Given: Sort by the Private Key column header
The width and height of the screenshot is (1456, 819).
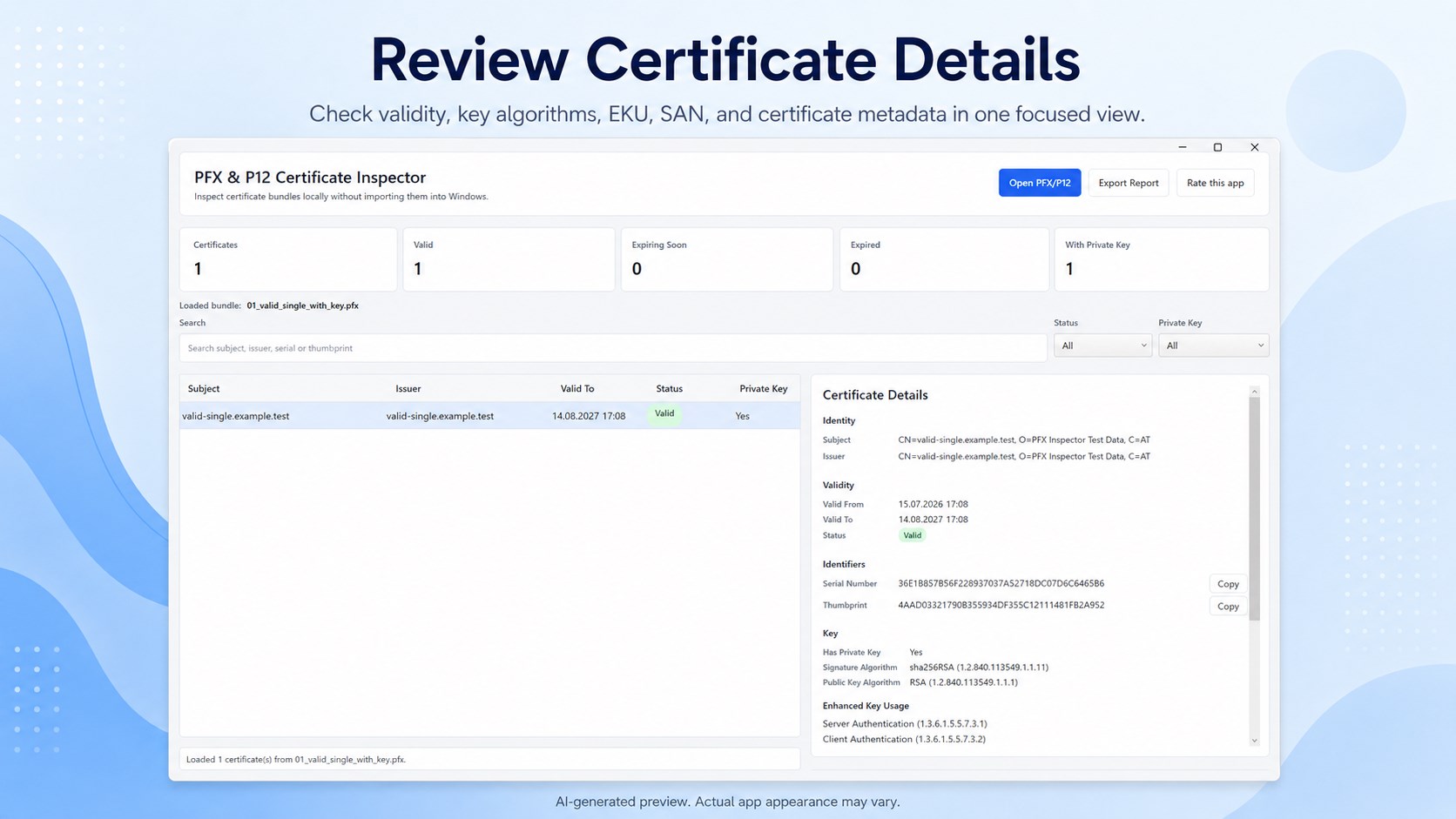Looking at the screenshot, I should 763,389.
